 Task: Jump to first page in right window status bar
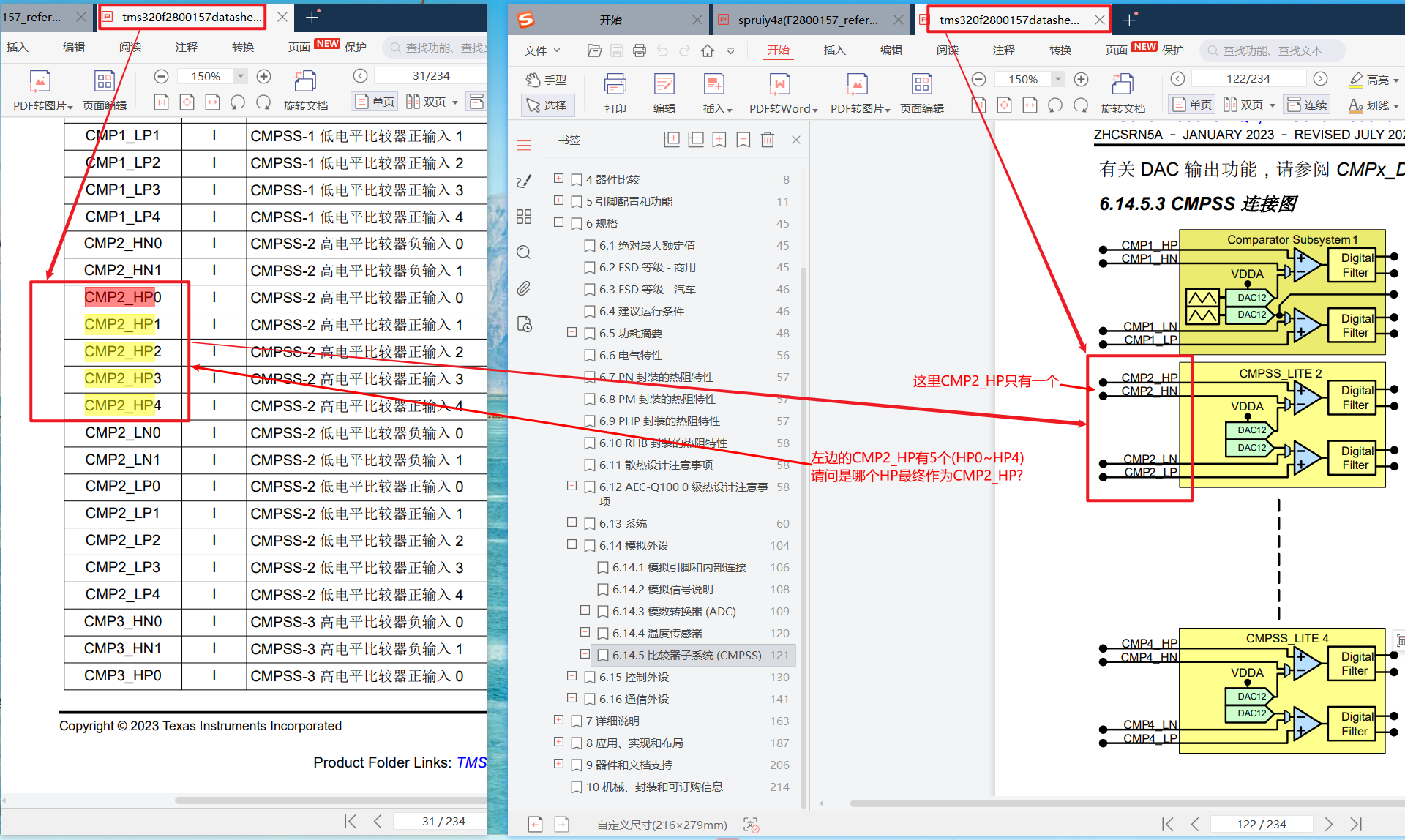click(x=1168, y=824)
